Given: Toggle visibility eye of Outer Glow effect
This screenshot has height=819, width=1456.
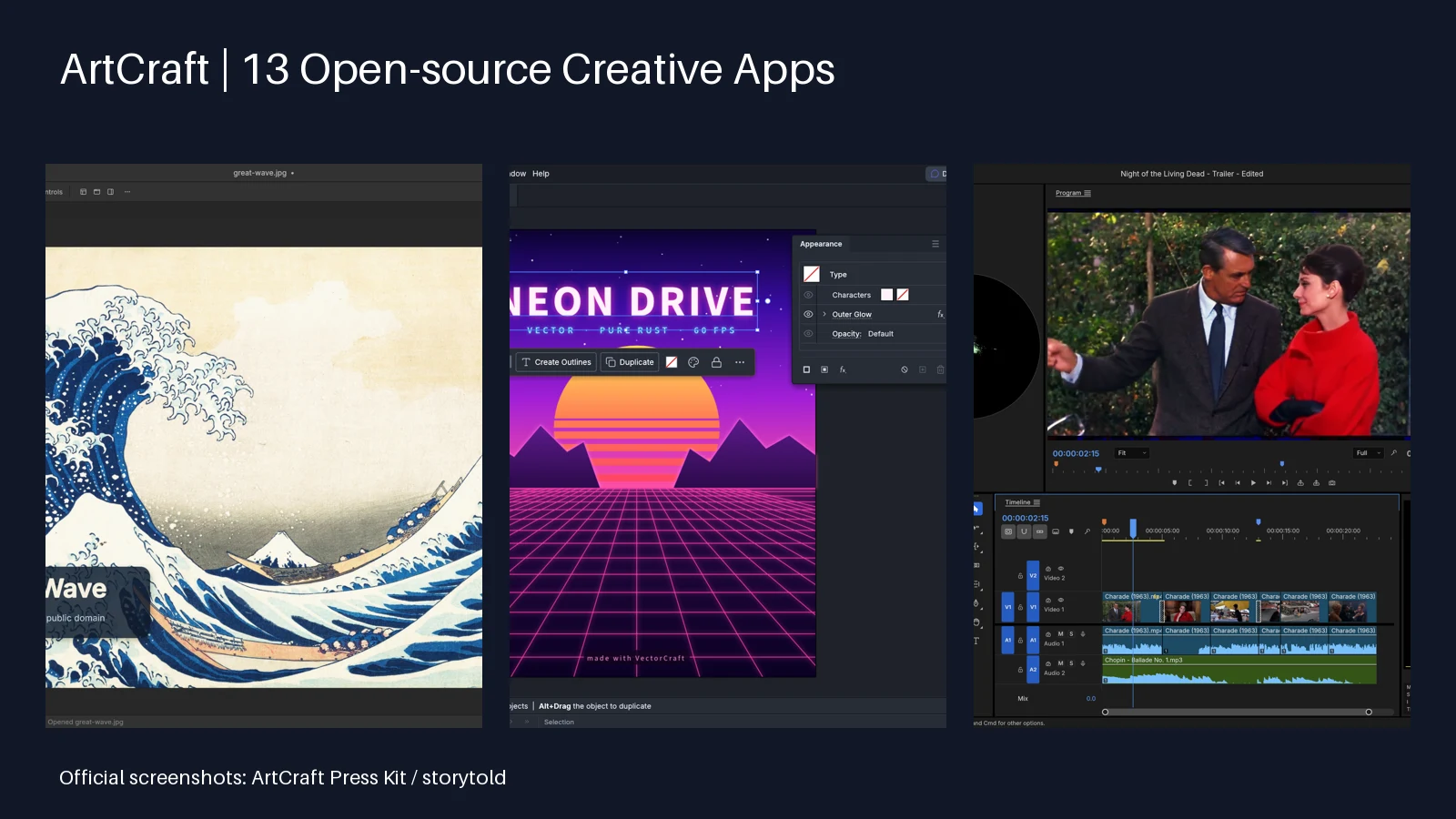Looking at the screenshot, I should click(x=808, y=314).
